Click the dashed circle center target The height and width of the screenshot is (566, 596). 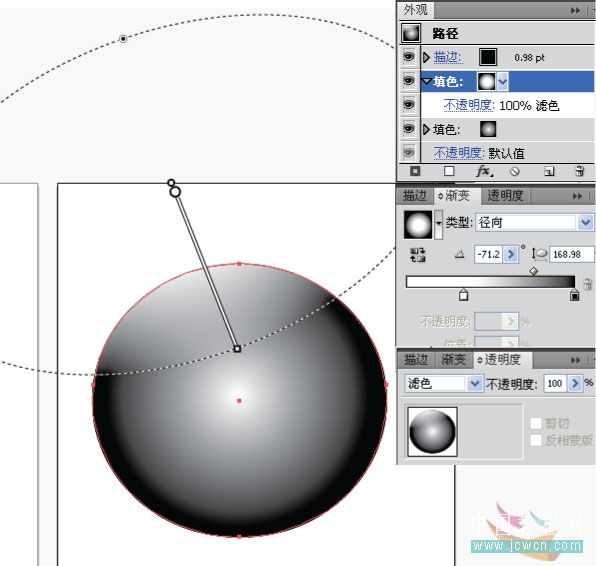123,38
